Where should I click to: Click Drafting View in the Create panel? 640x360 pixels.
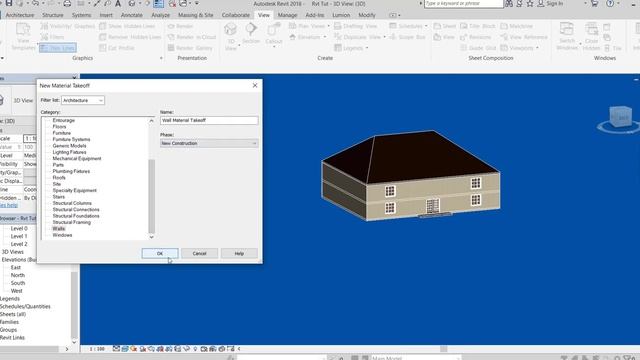click(356, 26)
